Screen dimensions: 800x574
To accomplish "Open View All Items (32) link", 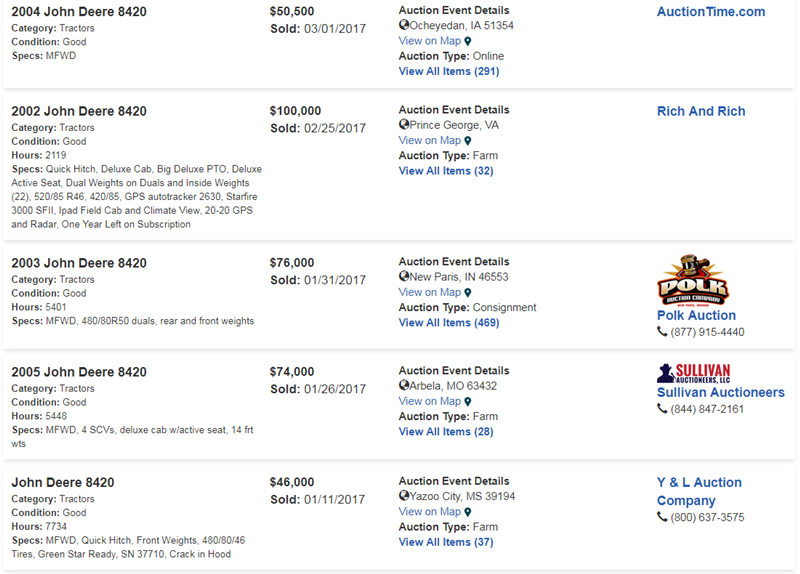I will tap(445, 171).
